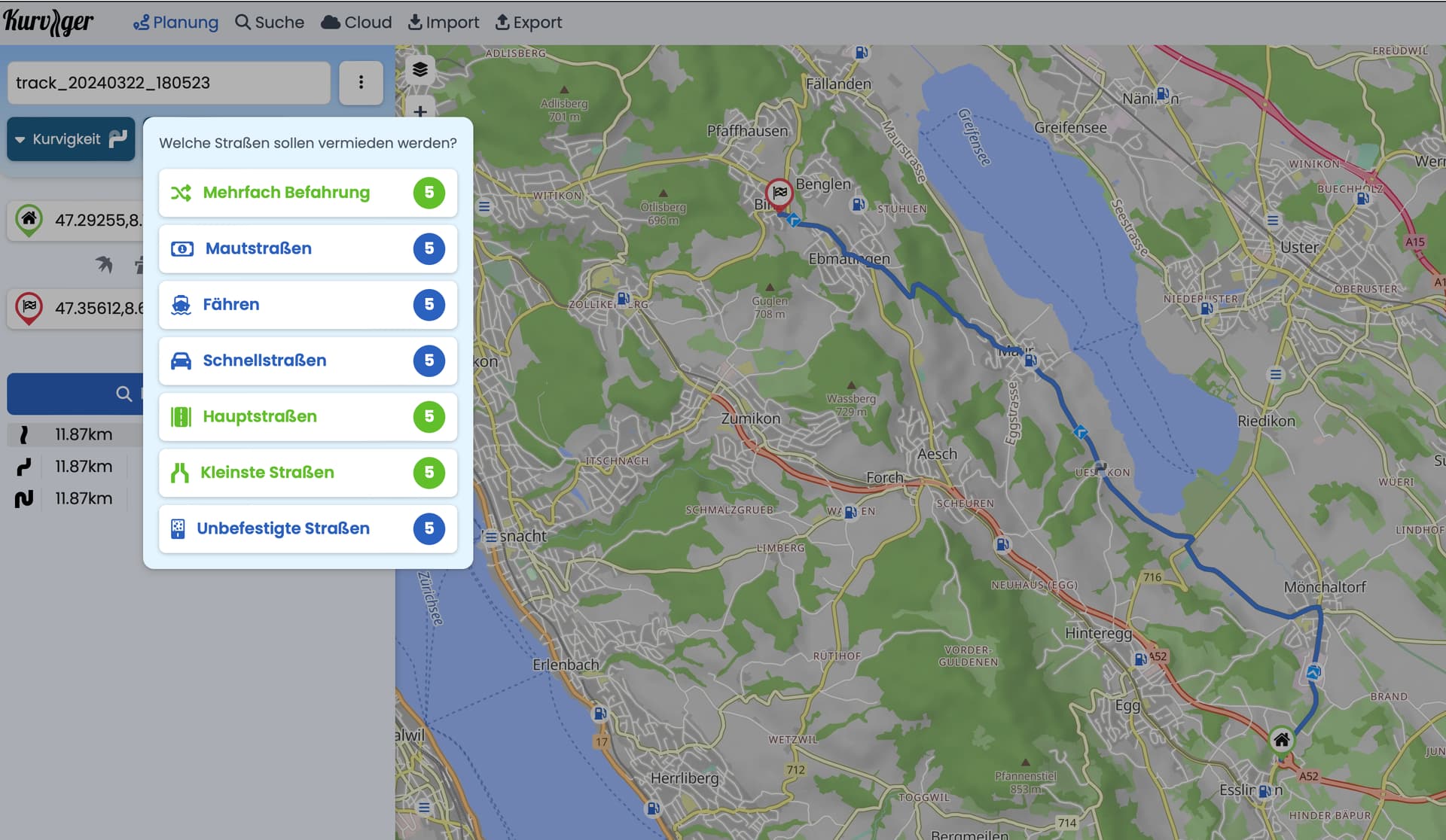
Task: Click the red flag destination marker icon
Action: 29,308
